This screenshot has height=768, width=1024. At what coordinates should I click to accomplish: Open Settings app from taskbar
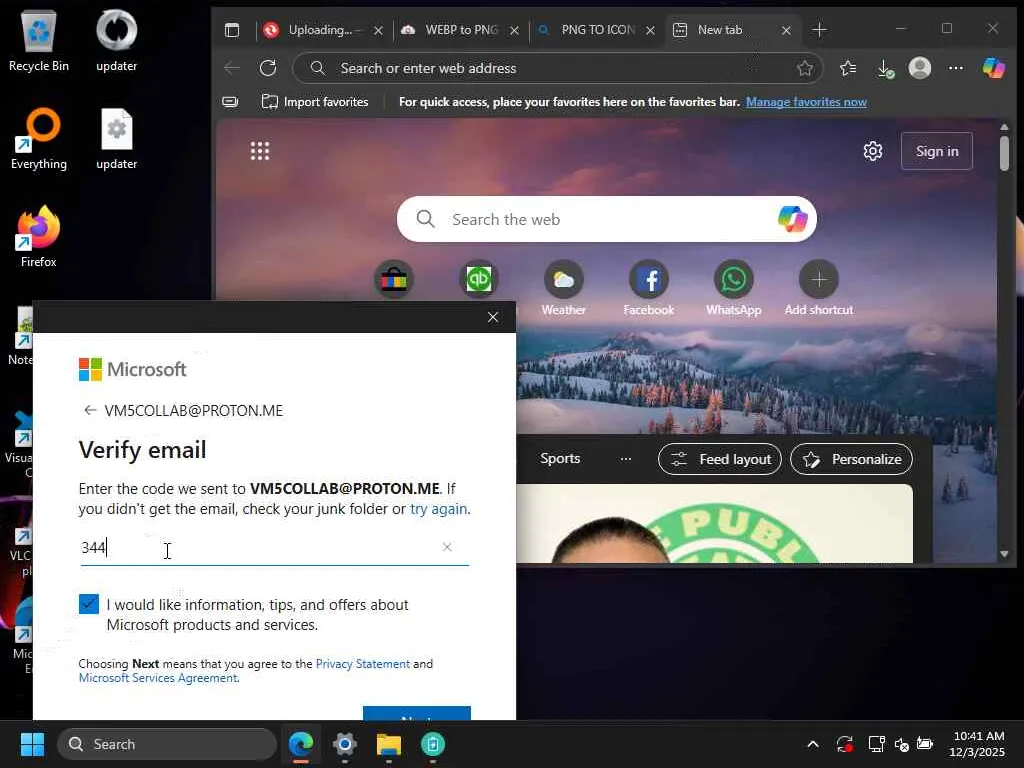(x=345, y=744)
